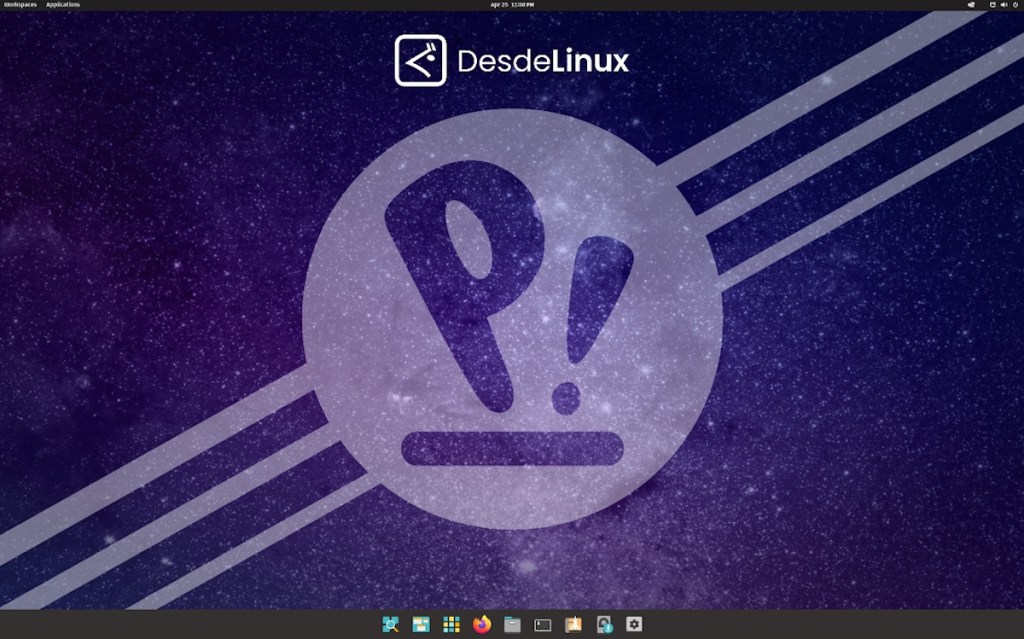Toggle do-not-disturb via the notifications icon
Image resolution: width=1024 pixels, height=639 pixels.
992,5
